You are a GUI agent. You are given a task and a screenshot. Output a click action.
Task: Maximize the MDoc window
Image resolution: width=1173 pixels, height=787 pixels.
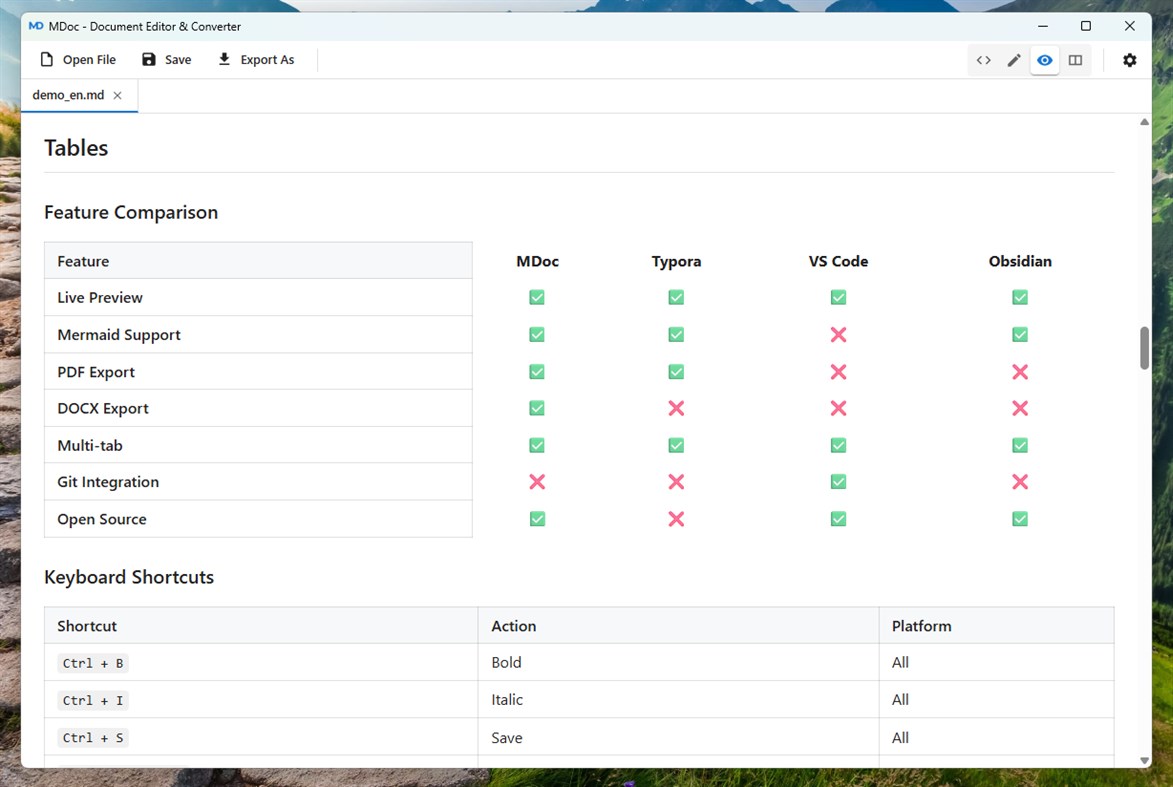(1086, 26)
